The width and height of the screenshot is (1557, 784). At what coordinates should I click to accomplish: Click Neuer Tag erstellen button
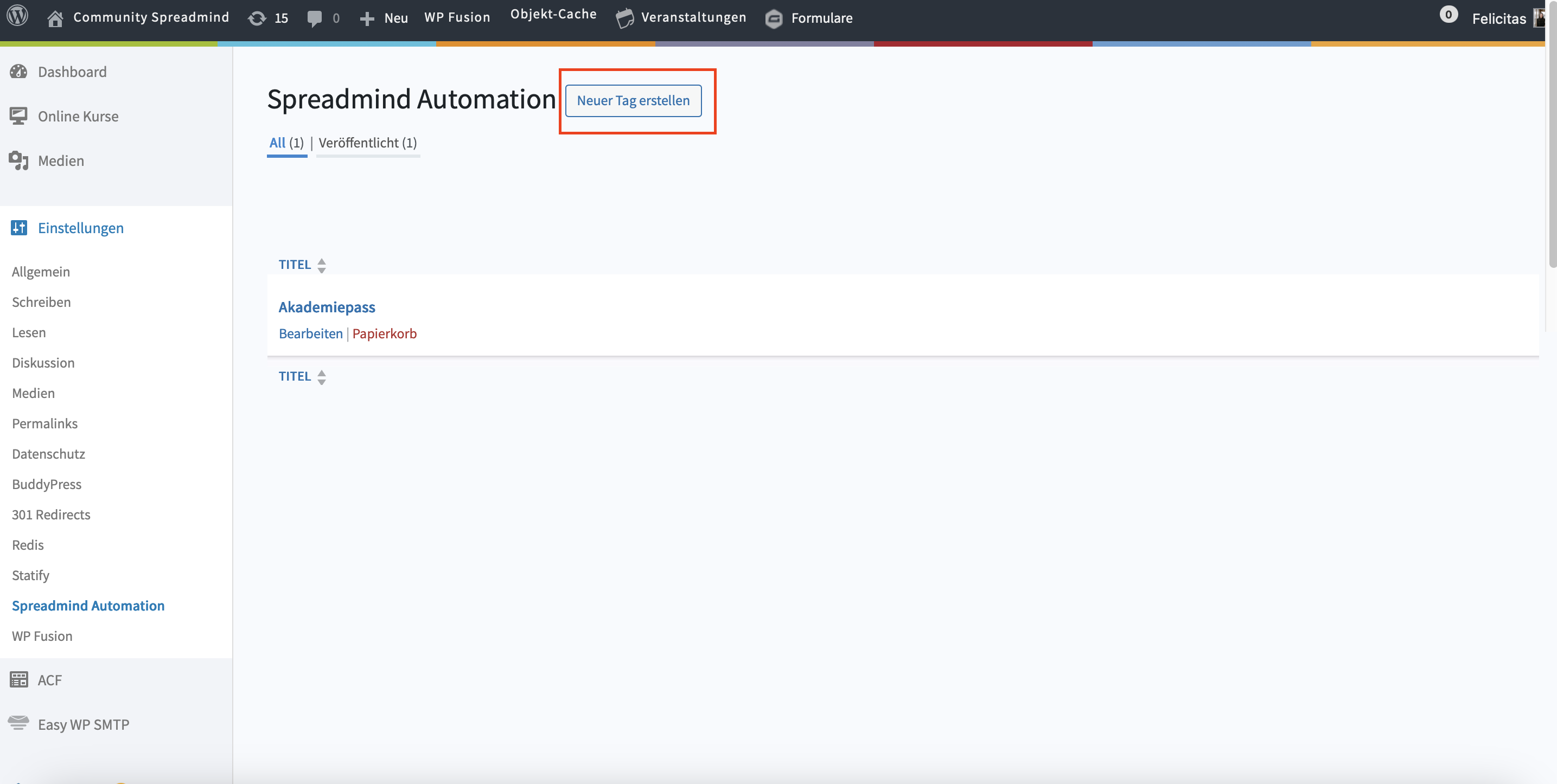point(633,100)
